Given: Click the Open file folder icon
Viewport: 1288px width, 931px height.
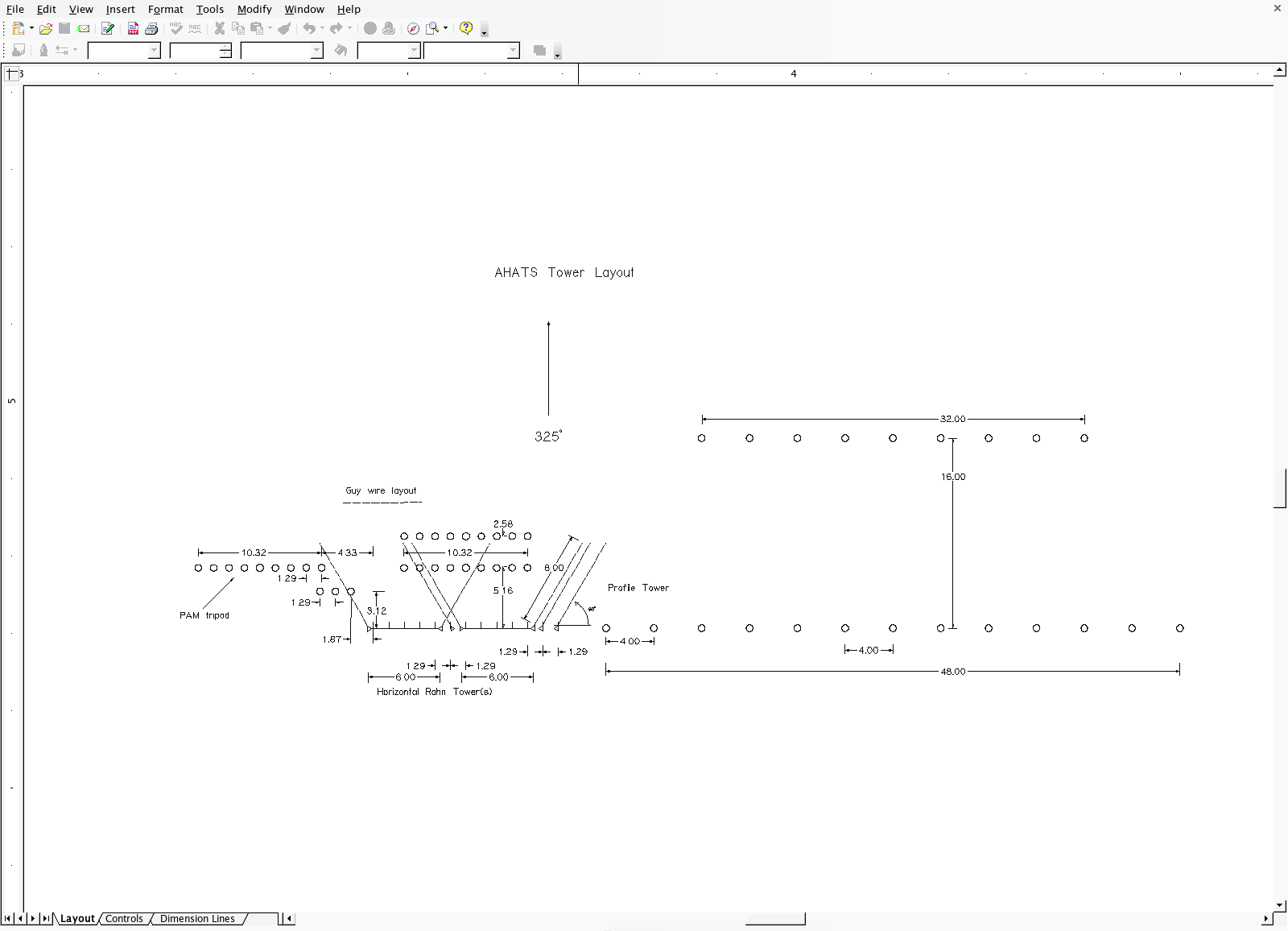Looking at the screenshot, I should (x=46, y=28).
